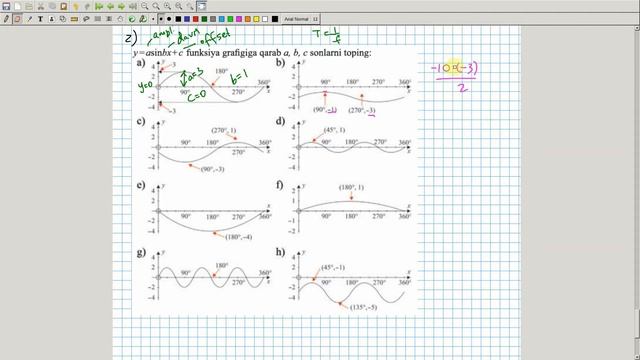Pick the white color swatch

265,19
